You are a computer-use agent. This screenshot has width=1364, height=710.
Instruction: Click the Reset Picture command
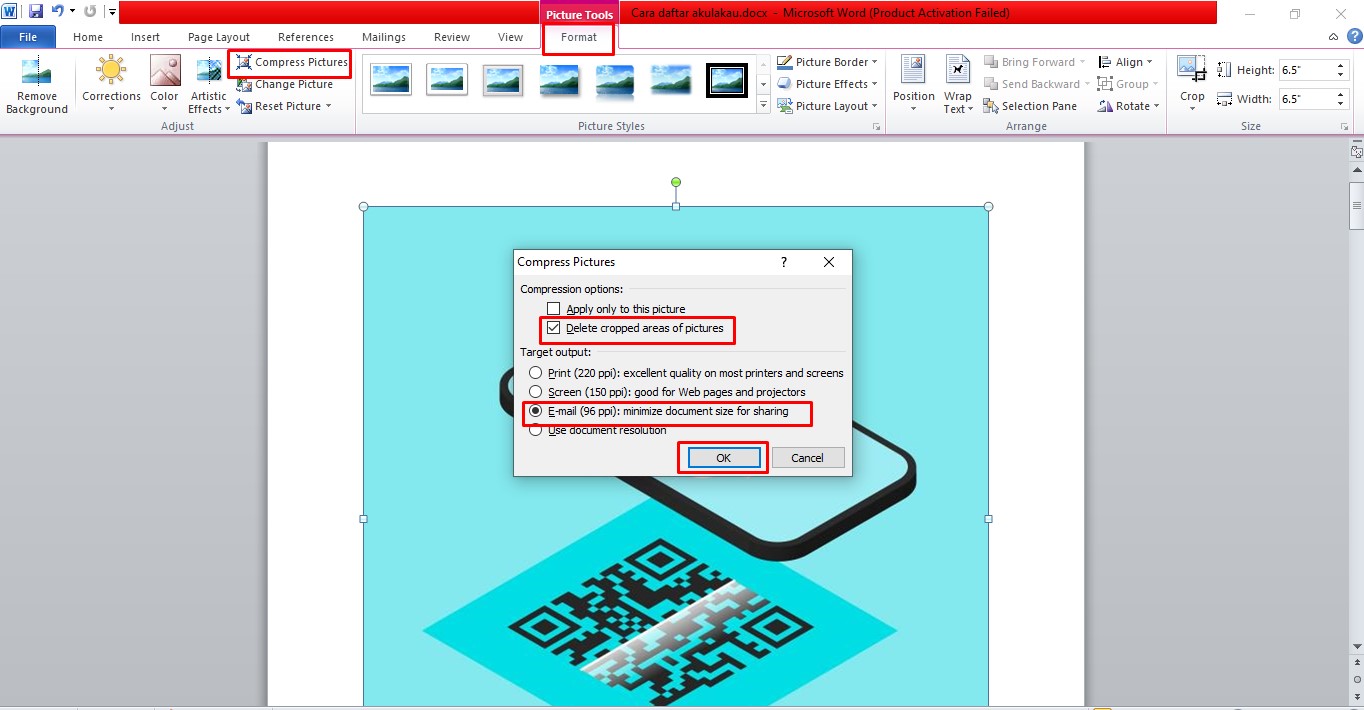coord(284,106)
